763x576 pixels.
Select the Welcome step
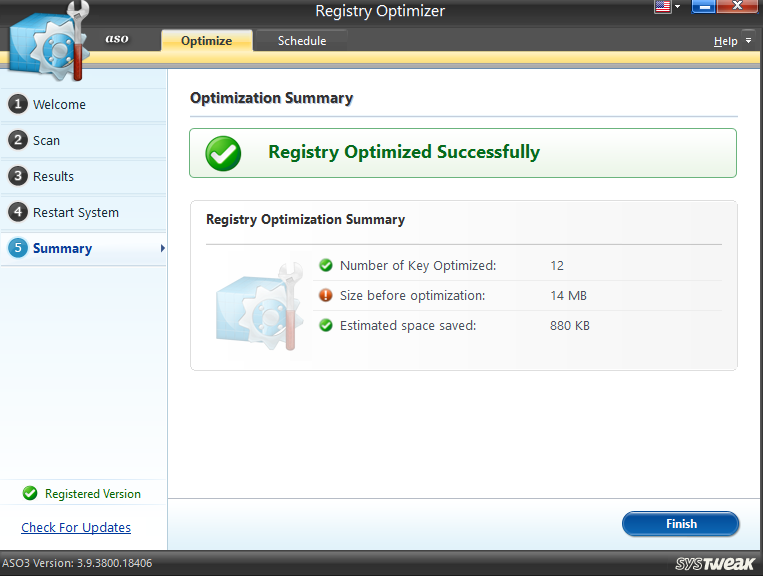tap(83, 104)
